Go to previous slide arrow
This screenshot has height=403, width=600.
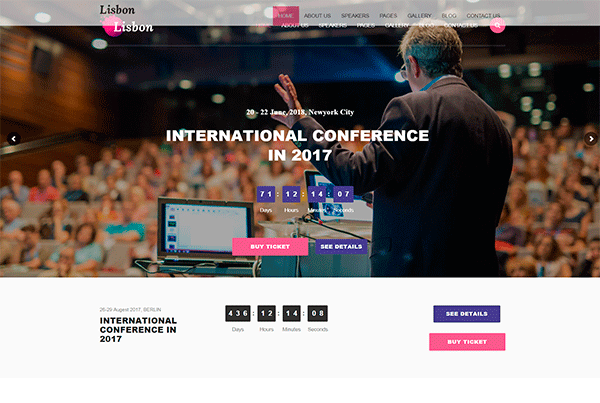click(14, 139)
